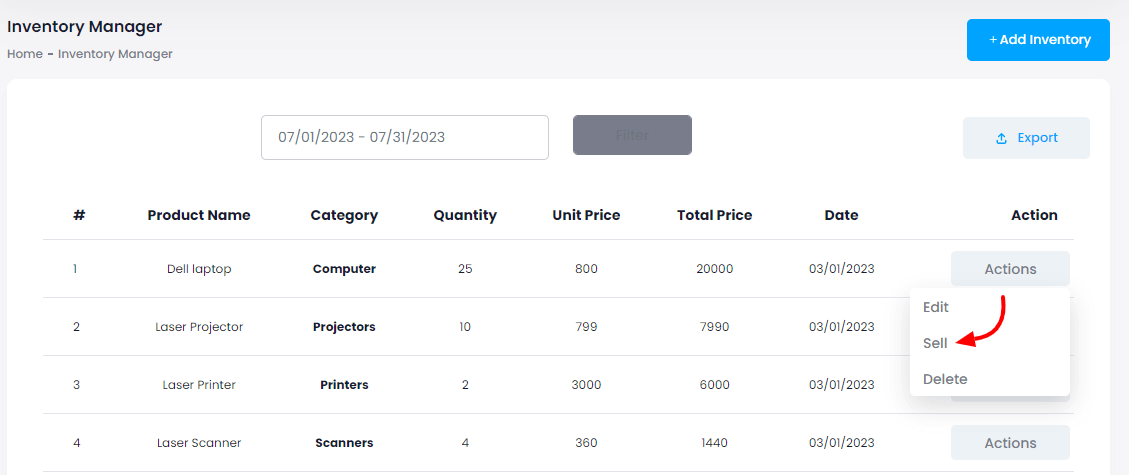The height and width of the screenshot is (475, 1129).
Task: Click the Category column header
Action: 344,215
